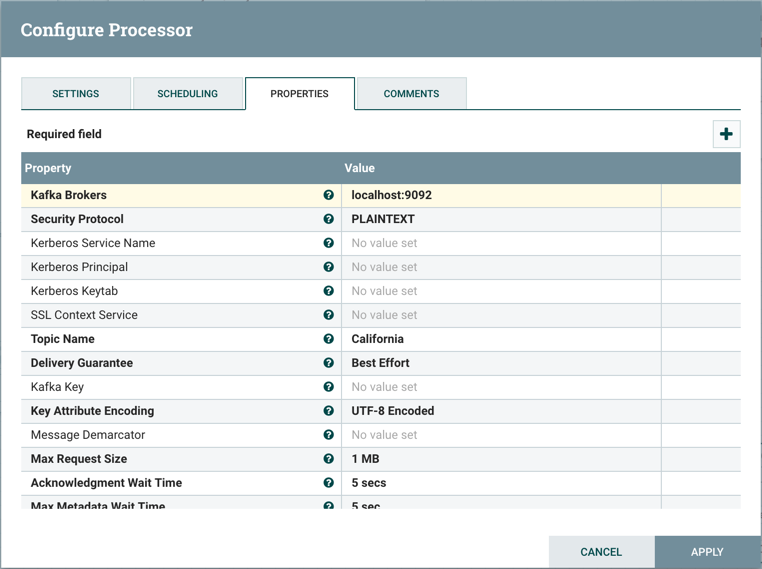Edit the Kafka Brokers value localhost:9092
The height and width of the screenshot is (569, 762).
500,195
